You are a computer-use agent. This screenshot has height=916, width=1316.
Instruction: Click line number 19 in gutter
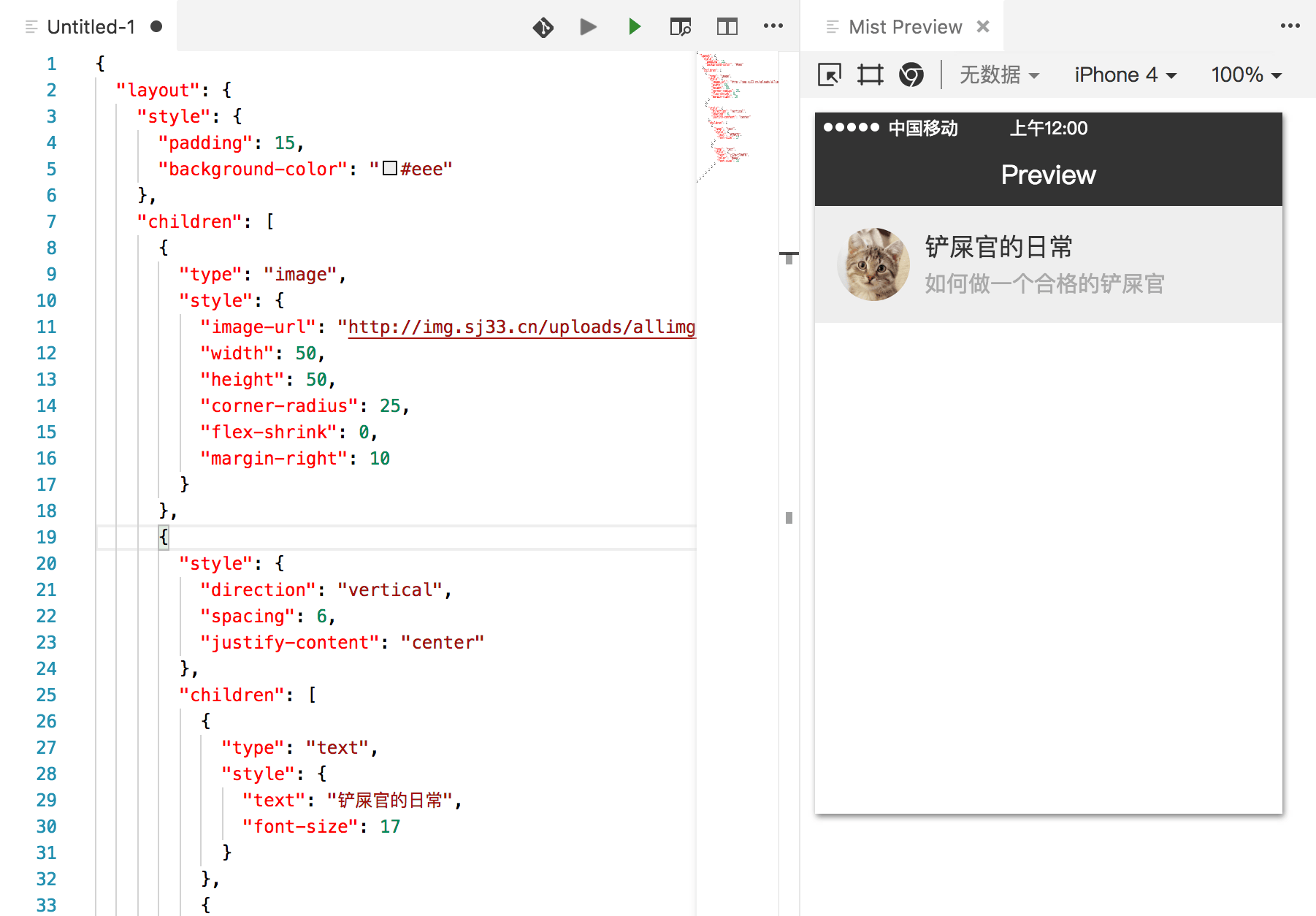pos(46,537)
